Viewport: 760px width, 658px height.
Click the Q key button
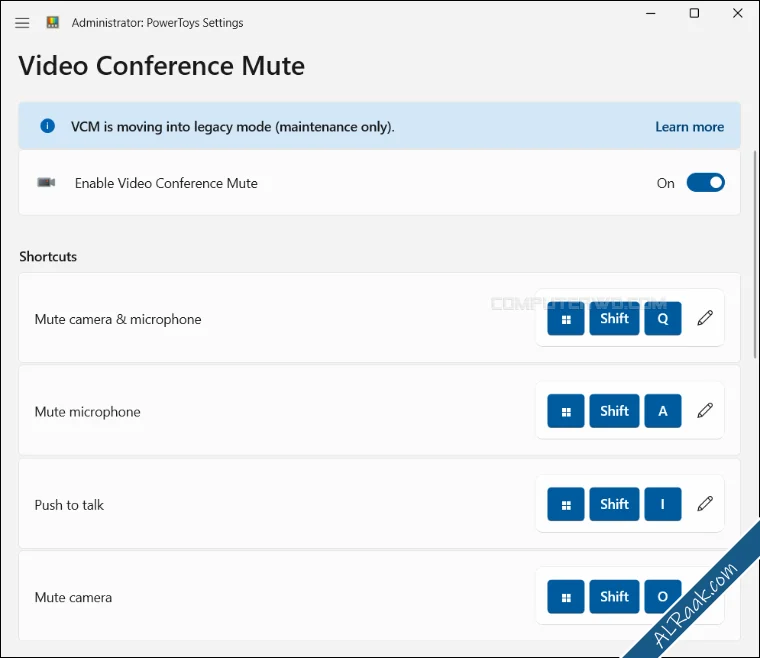coord(663,318)
